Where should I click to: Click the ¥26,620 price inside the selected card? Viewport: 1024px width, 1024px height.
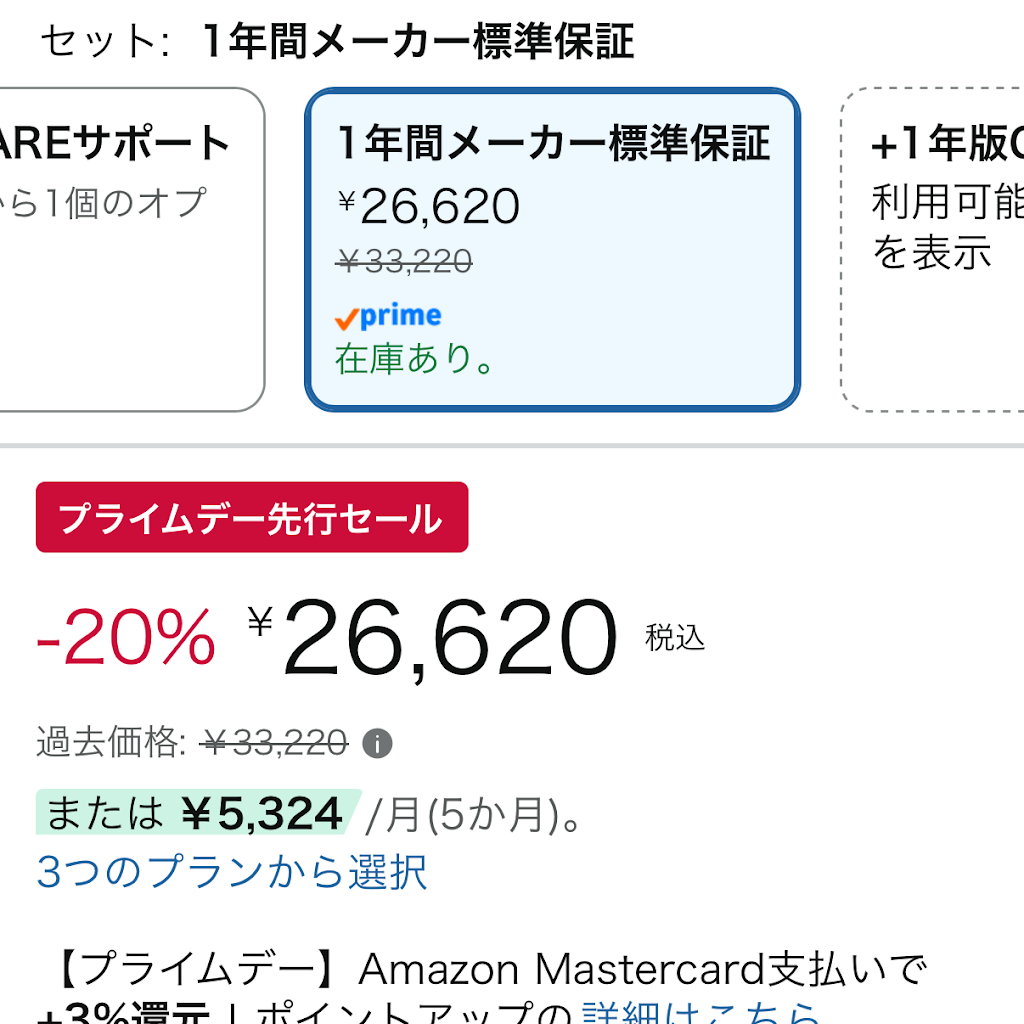(x=428, y=206)
